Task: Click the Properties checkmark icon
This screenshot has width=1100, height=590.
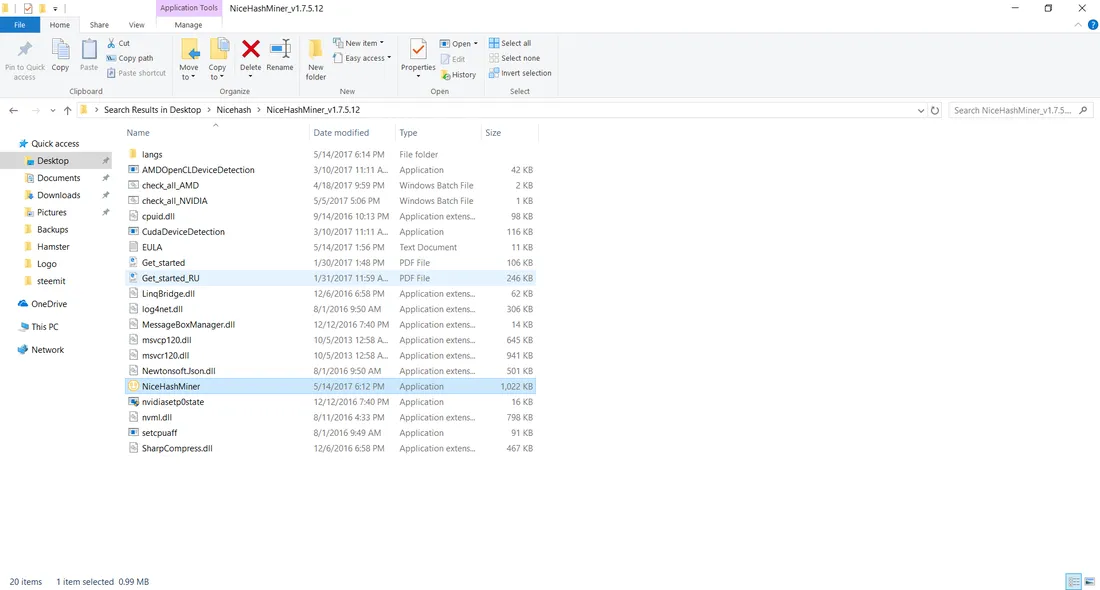Action: tap(418, 49)
